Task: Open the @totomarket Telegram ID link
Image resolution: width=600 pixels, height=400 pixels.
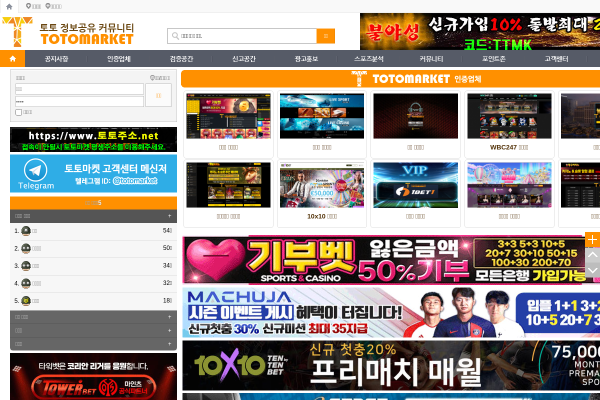Action: [x=135, y=181]
